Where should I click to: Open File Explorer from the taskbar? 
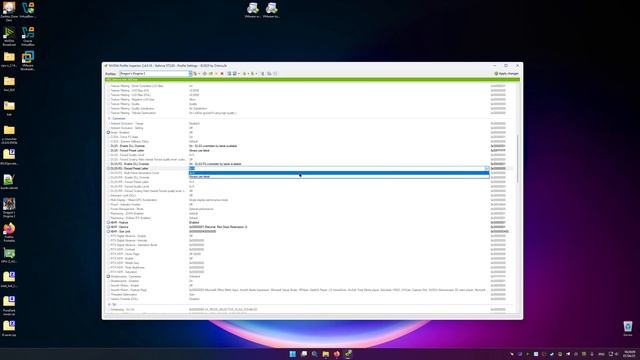(326, 354)
